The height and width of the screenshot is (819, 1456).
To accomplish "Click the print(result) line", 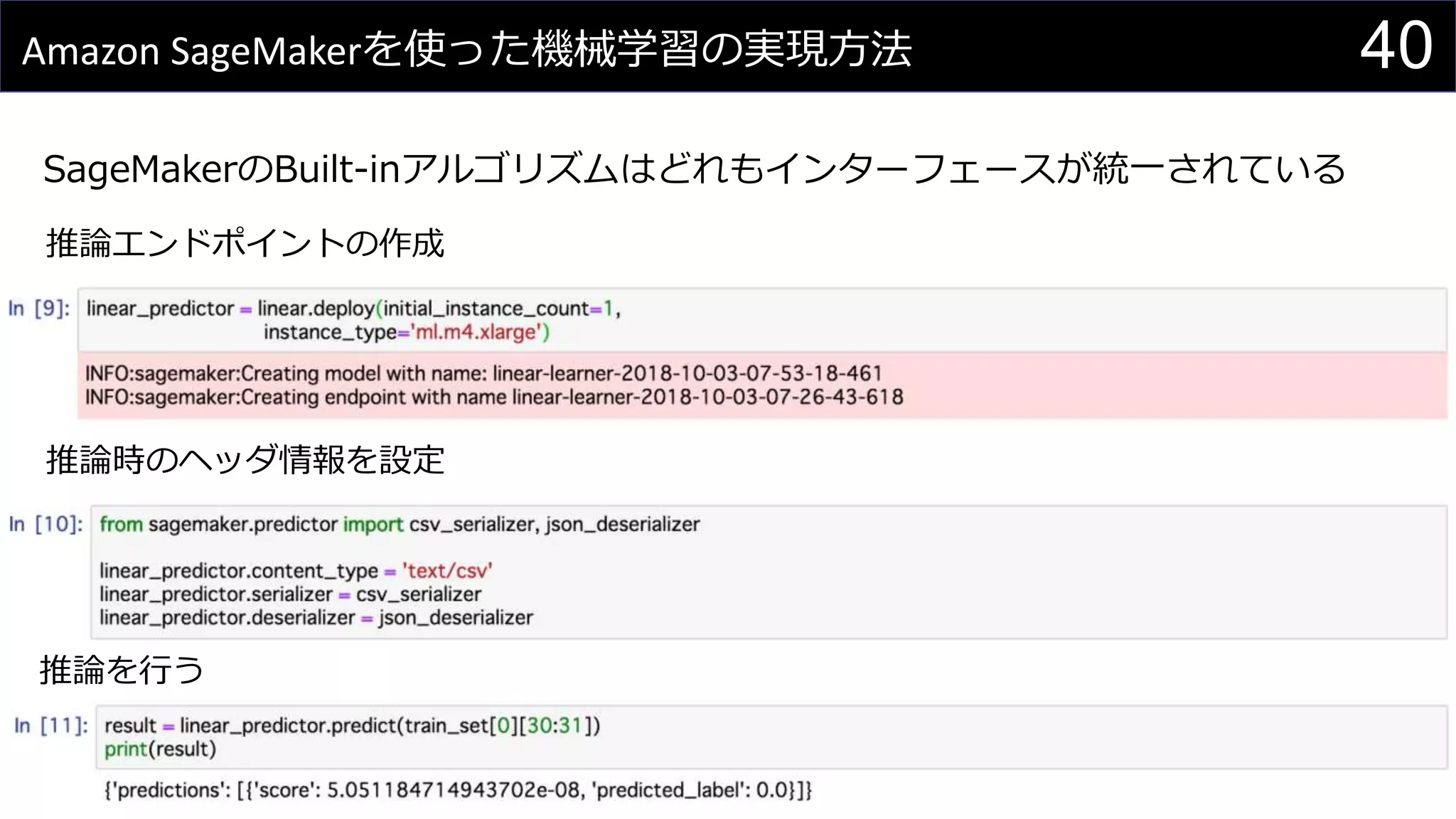I will click(x=160, y=749).
